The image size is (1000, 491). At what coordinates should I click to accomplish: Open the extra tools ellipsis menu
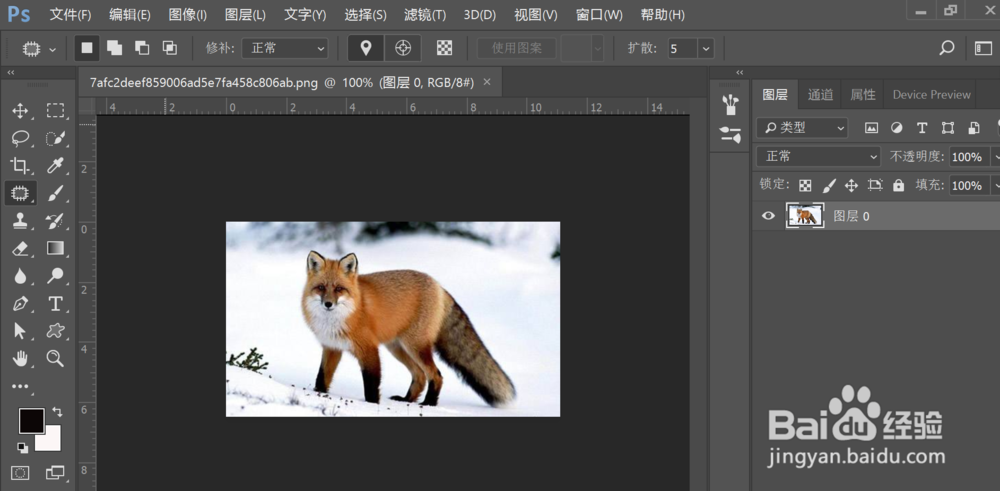(x=20, y=386)
